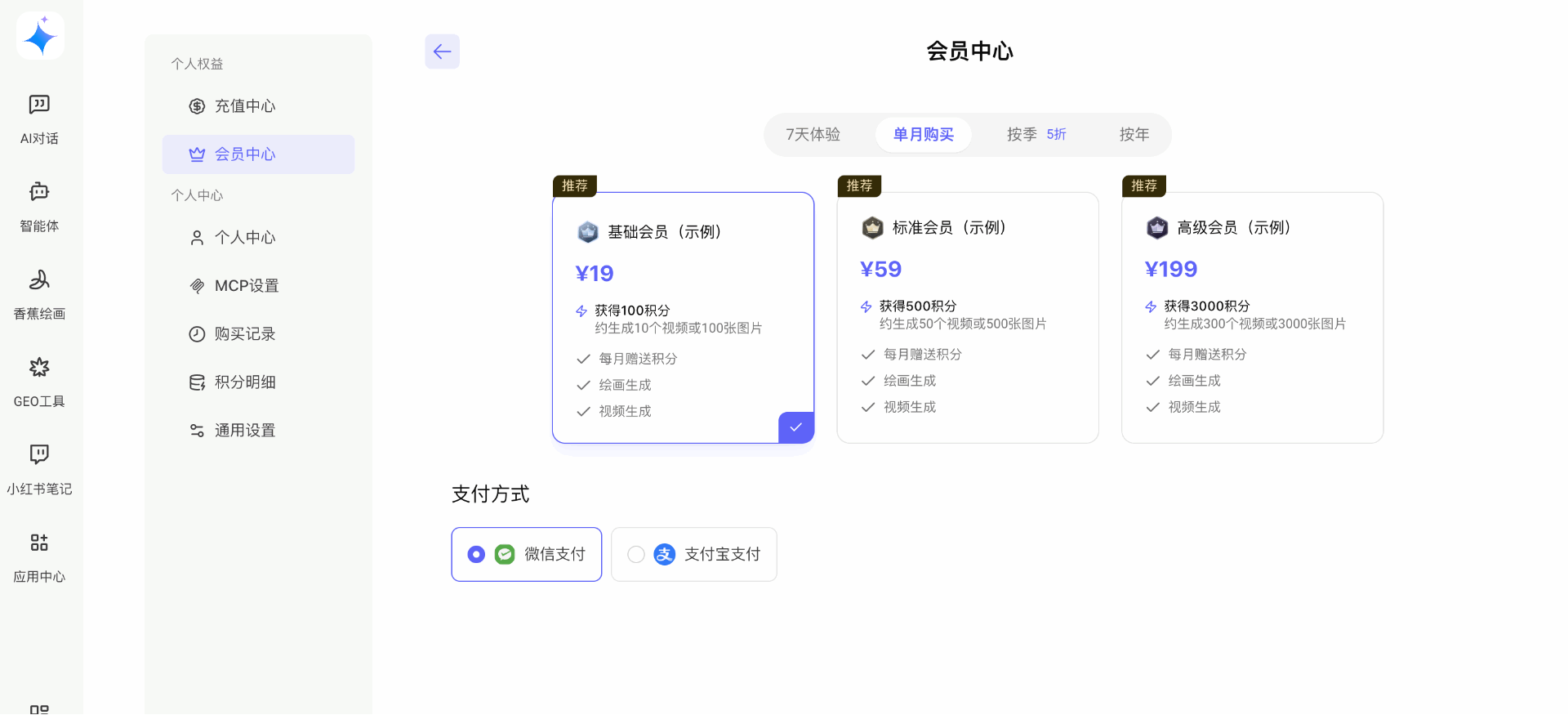Click text 约生成50个视频或500张图片
The image size is (1568, 715).
[963, 324]
